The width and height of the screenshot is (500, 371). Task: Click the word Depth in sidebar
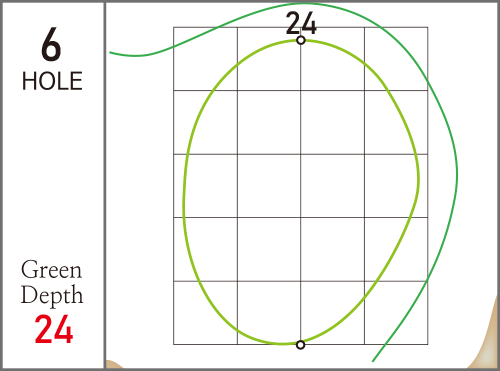[x=52, y=295]
